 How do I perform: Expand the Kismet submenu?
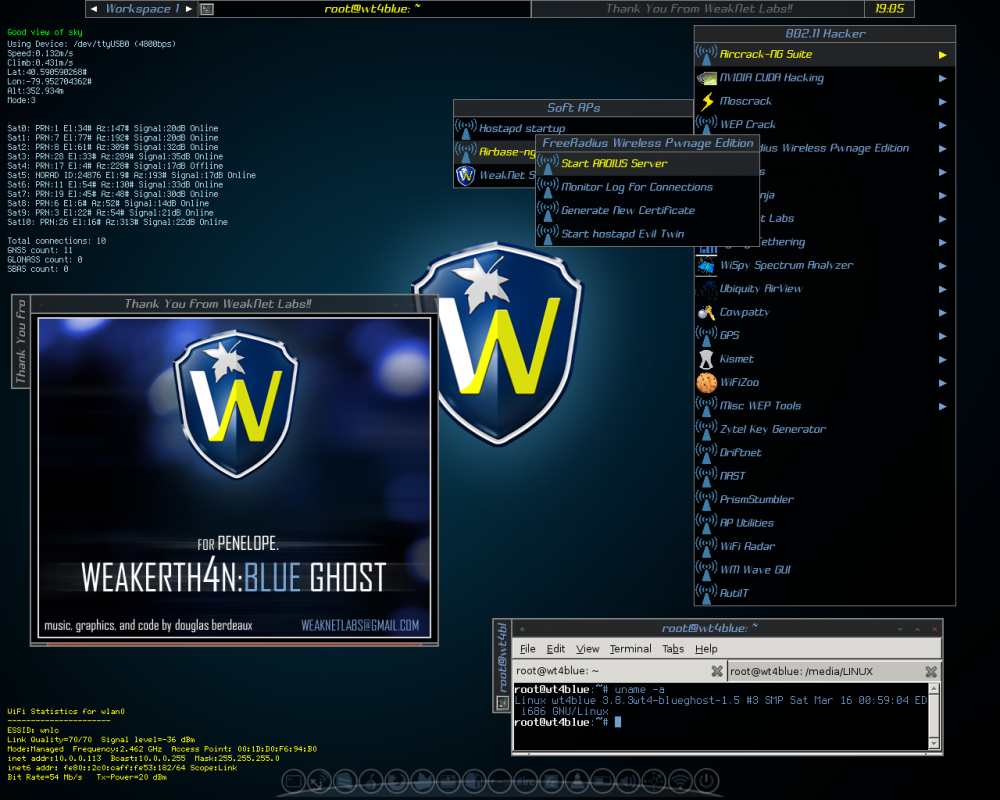(x=825, y=359)
